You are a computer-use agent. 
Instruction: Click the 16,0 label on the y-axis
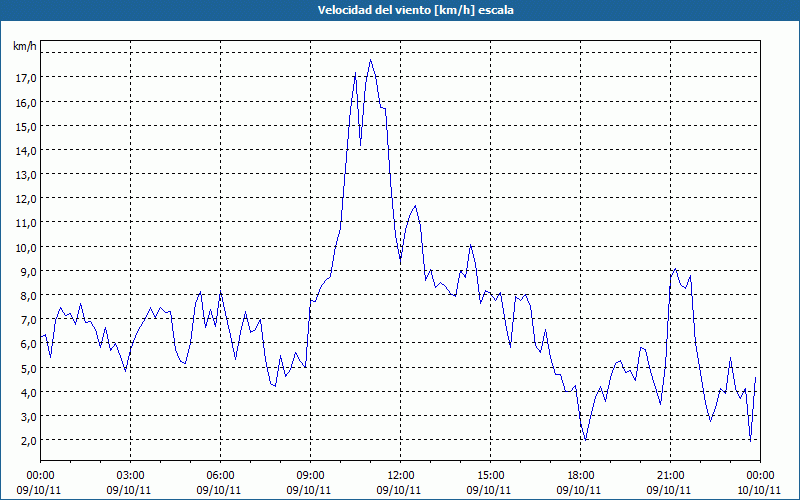26,103
